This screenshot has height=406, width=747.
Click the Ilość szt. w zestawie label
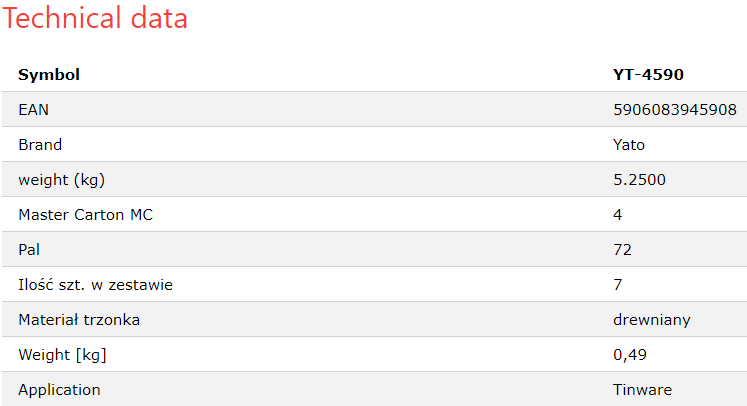95,284
